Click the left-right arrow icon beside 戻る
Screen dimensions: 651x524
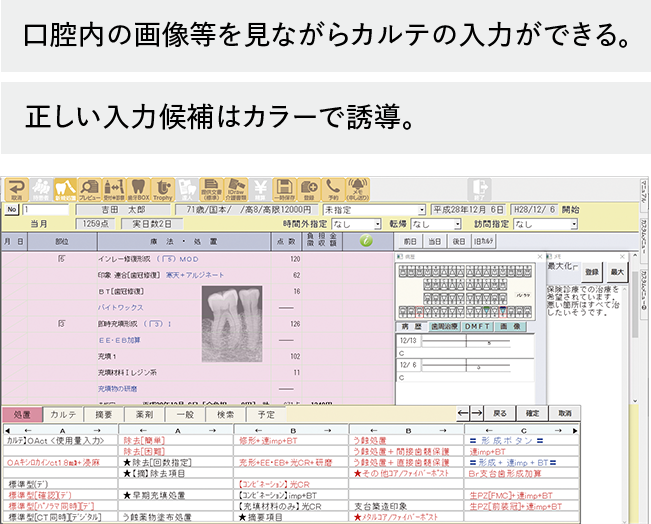[x=470, y=412]
